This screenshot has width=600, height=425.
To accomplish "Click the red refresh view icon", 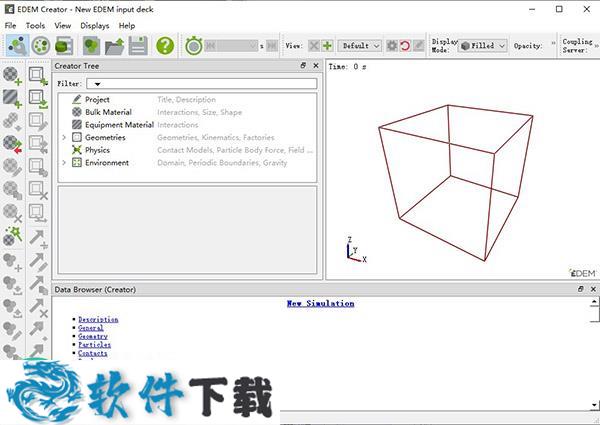I will click(405, 46).
